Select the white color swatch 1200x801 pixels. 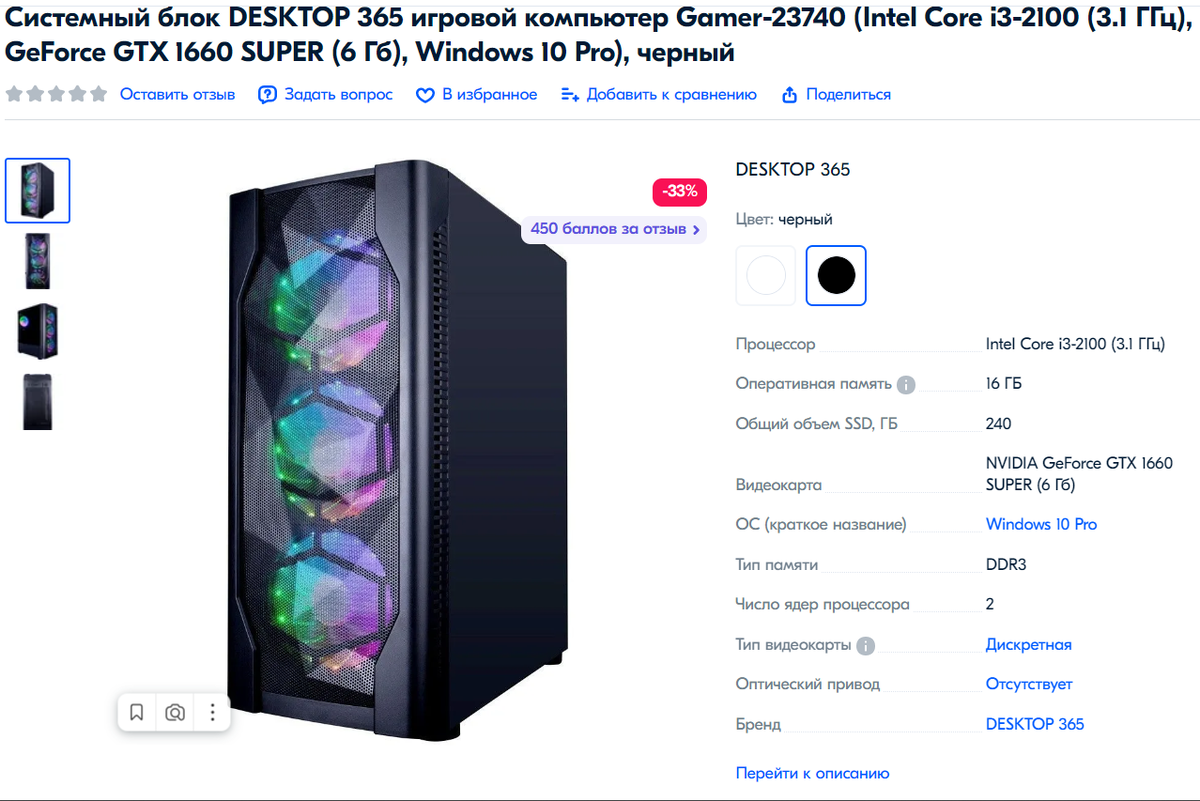coord(766,275)
